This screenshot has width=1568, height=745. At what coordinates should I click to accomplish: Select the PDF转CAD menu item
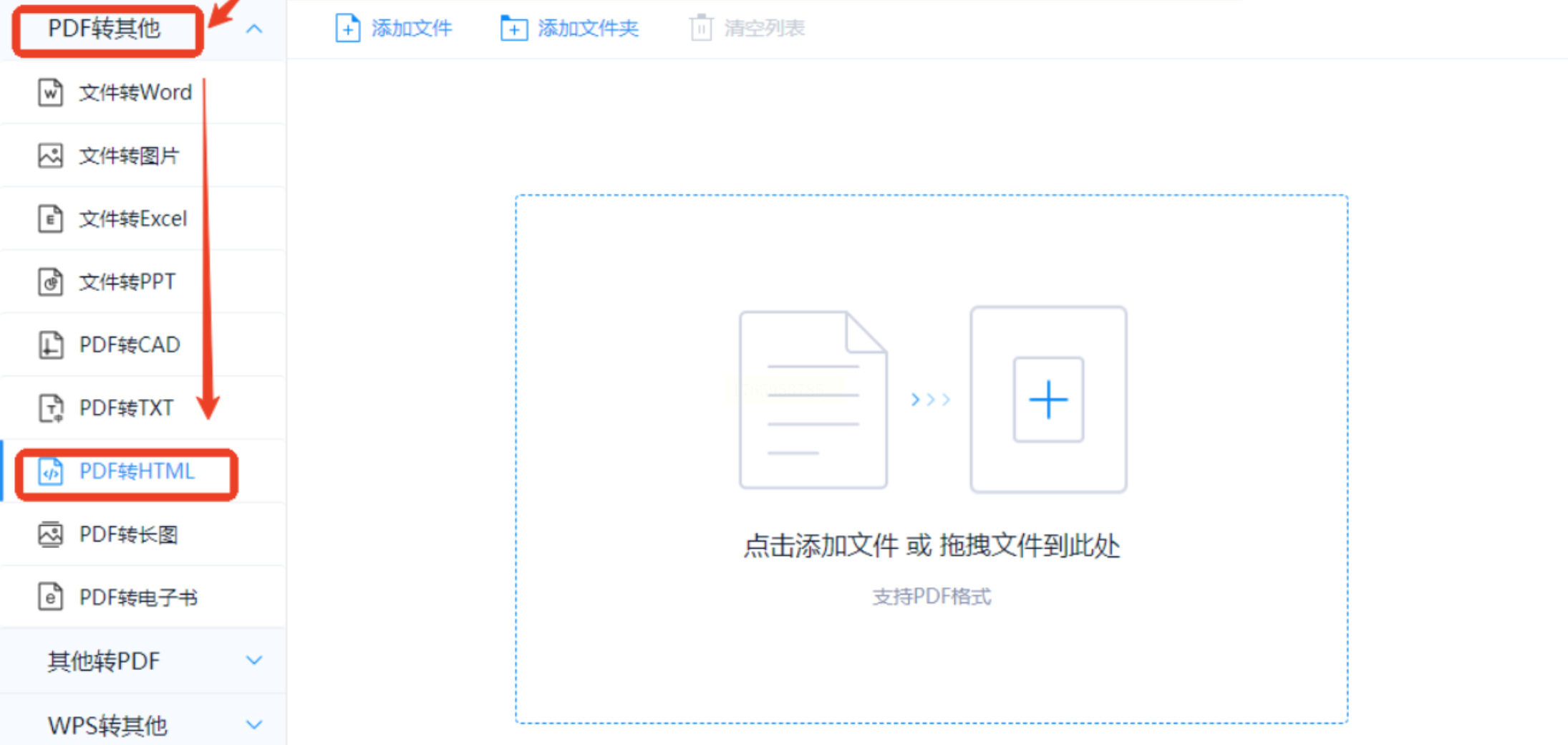(143, 345)
